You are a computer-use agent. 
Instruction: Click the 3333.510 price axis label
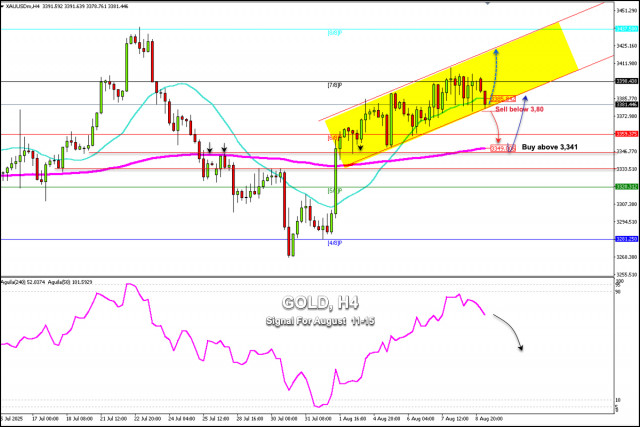627,169
